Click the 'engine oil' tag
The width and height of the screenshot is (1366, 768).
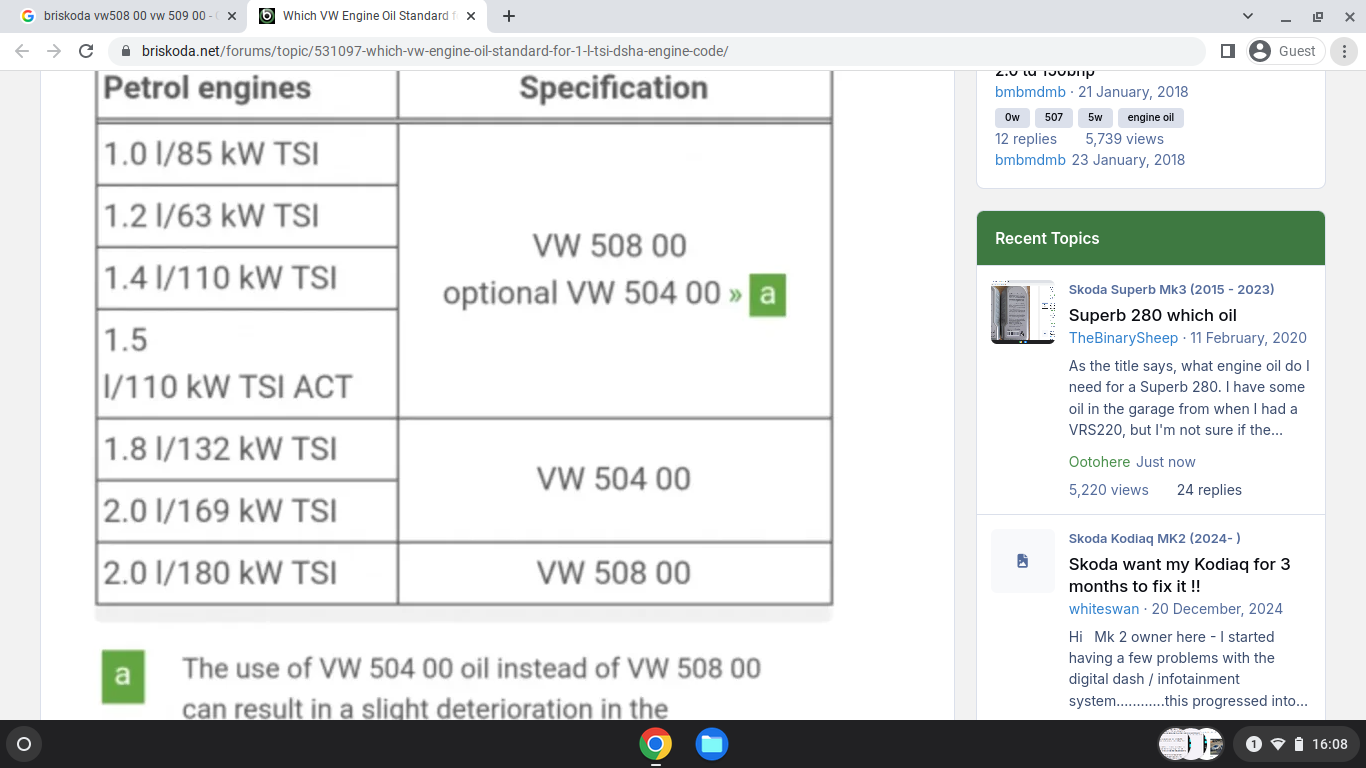[1151, 118]
